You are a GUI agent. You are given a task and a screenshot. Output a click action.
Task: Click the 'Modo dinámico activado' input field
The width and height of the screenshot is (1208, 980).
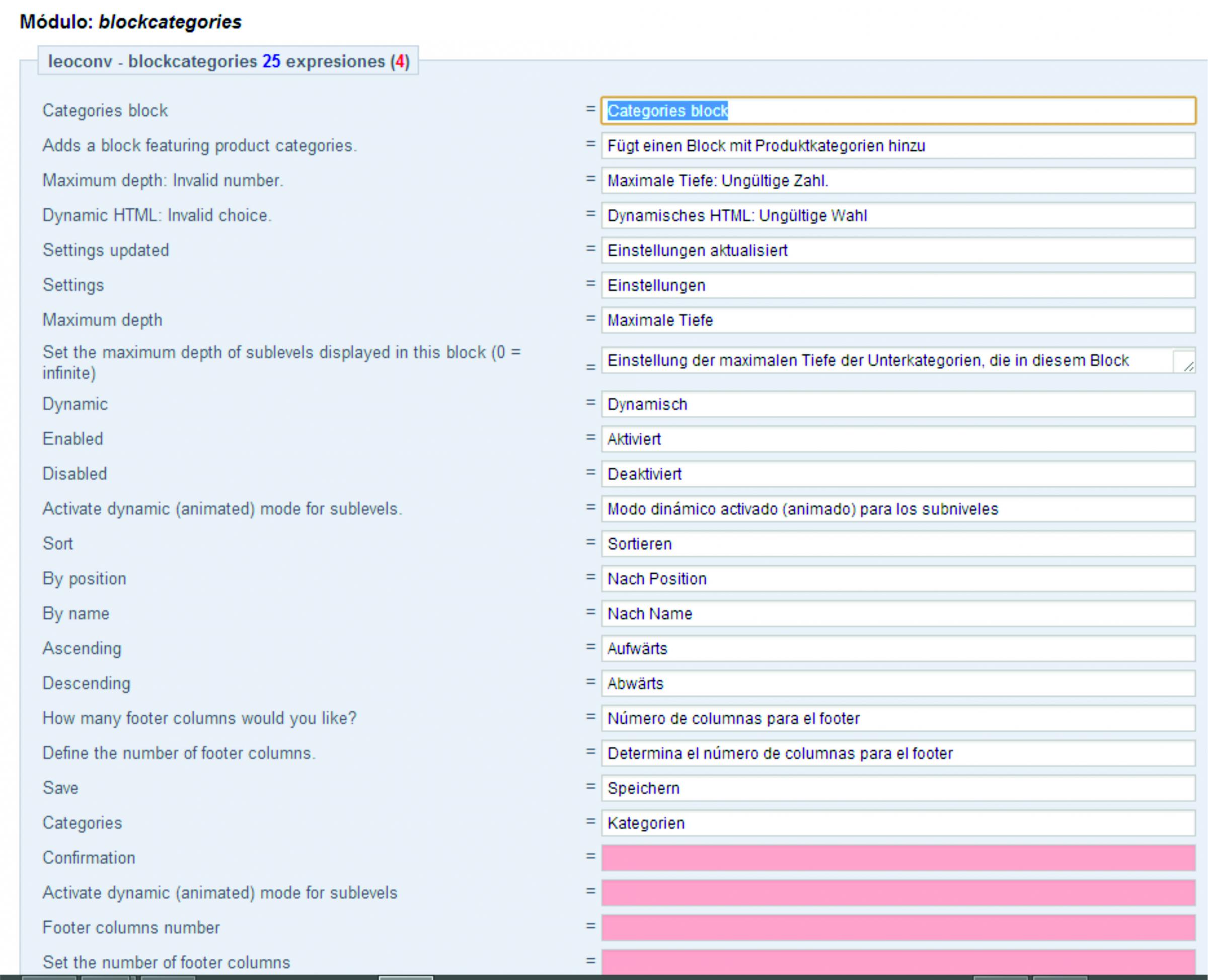[897, 509]
